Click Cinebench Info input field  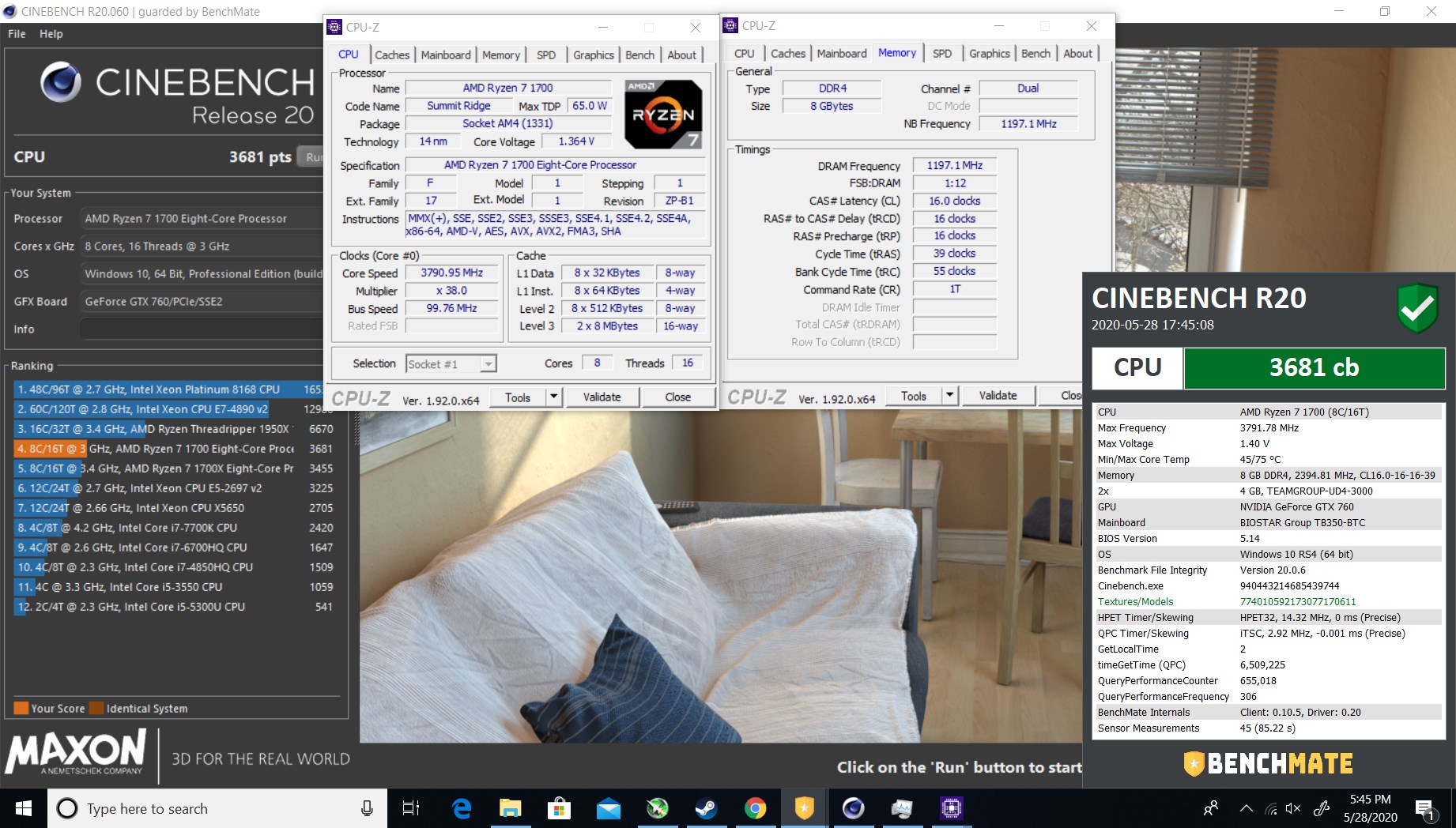[201, 329]
